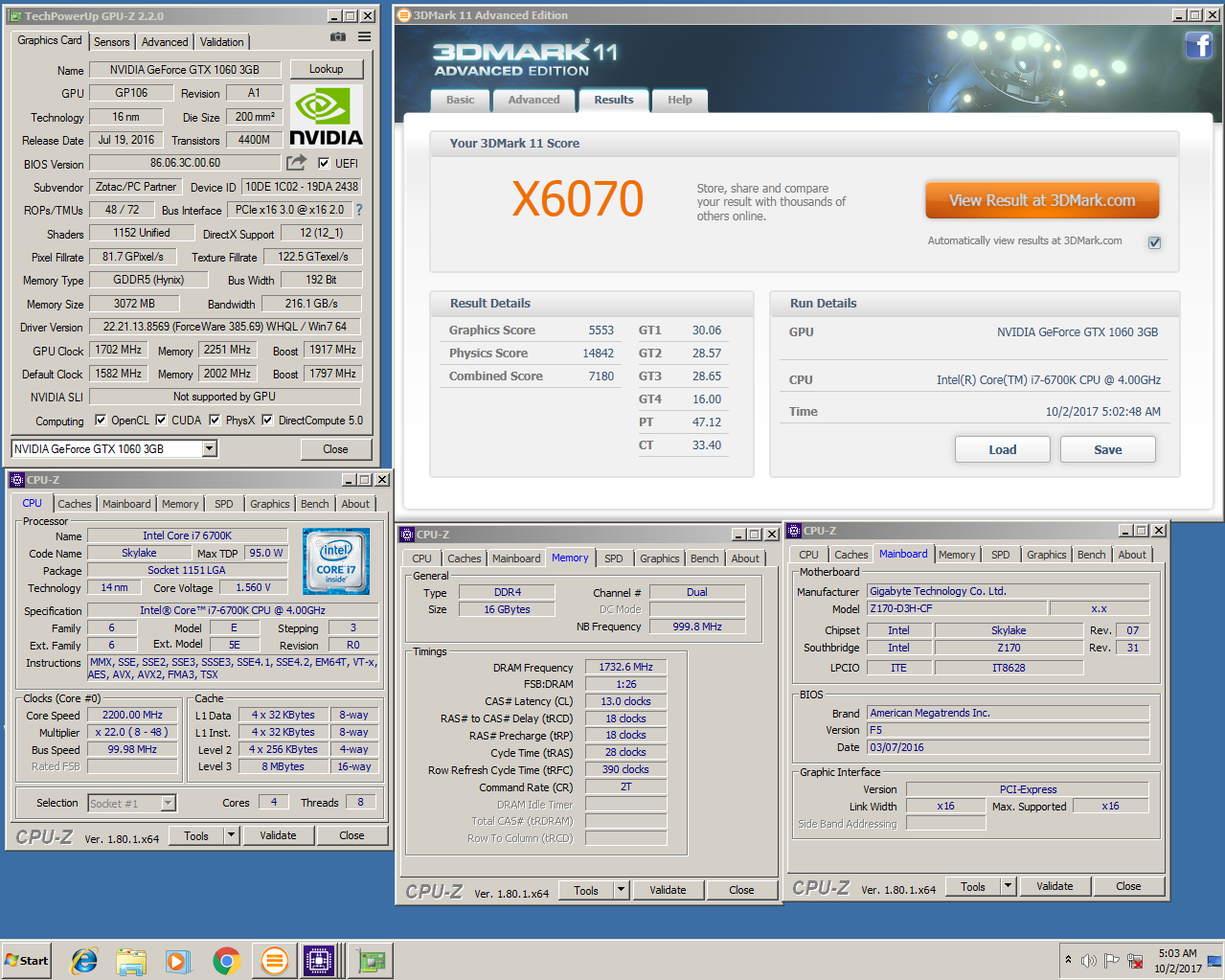Click the bus interface question mark icon
The height and width of the screenshot is (980, 1225).
click(x=359, y=210)
